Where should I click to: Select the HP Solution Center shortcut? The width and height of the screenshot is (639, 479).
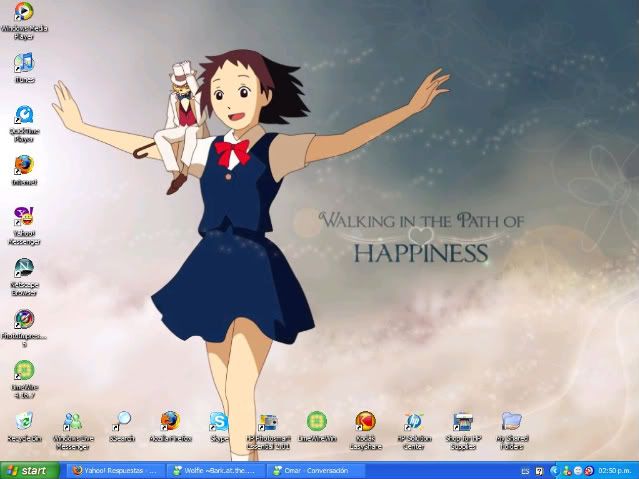pyautogui.click(x=414, y=430)
